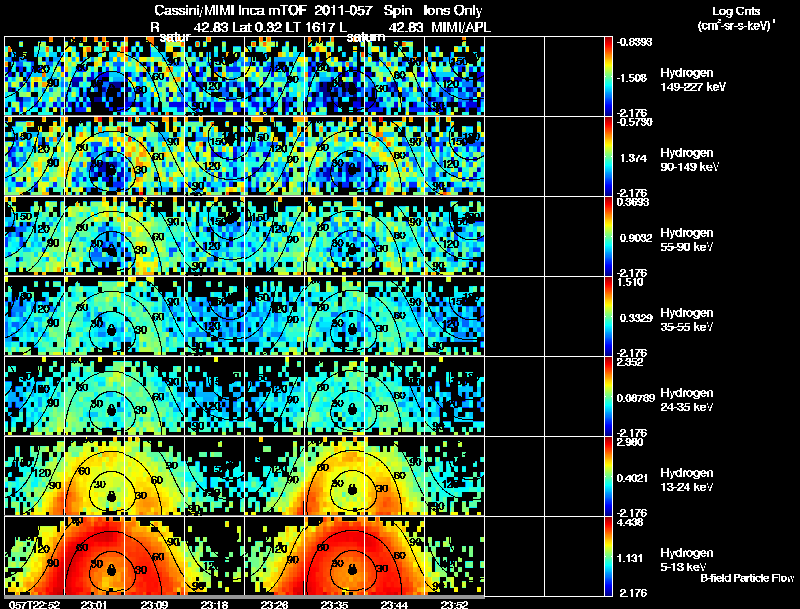Click the Hydrogen 55-90 keV row label

687,240
